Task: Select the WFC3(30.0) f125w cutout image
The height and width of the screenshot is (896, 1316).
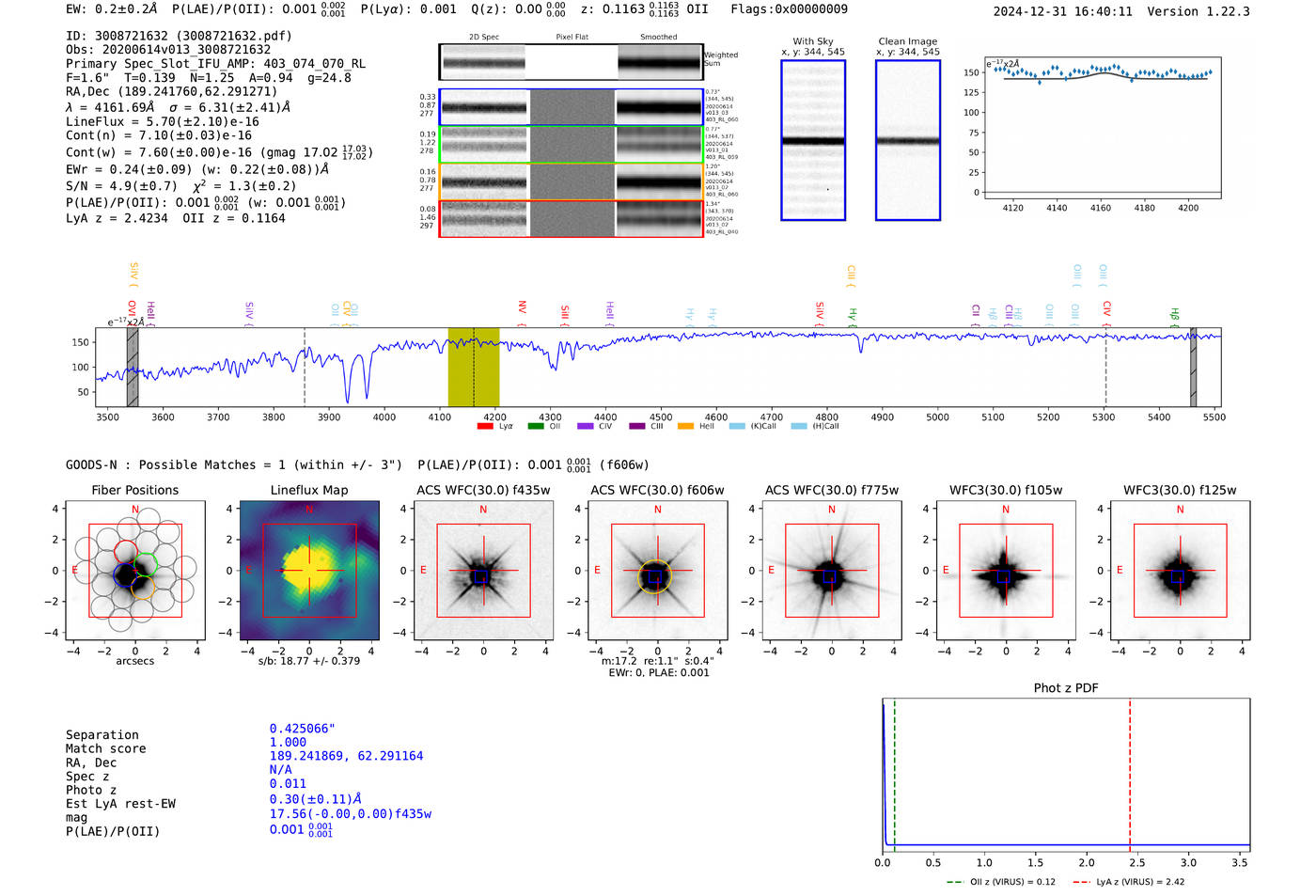Action: [1180, 570]
